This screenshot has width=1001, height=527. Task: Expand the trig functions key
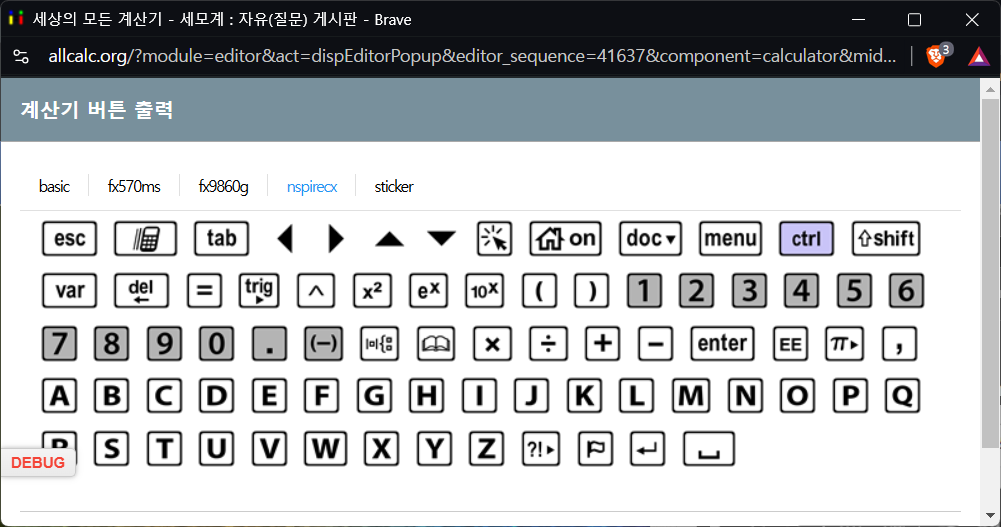pos(259,291)
